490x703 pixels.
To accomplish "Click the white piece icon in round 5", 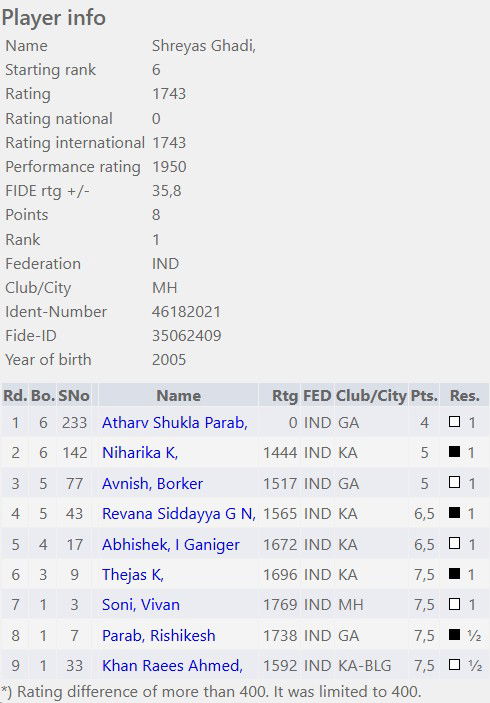I will click(455, 543).
